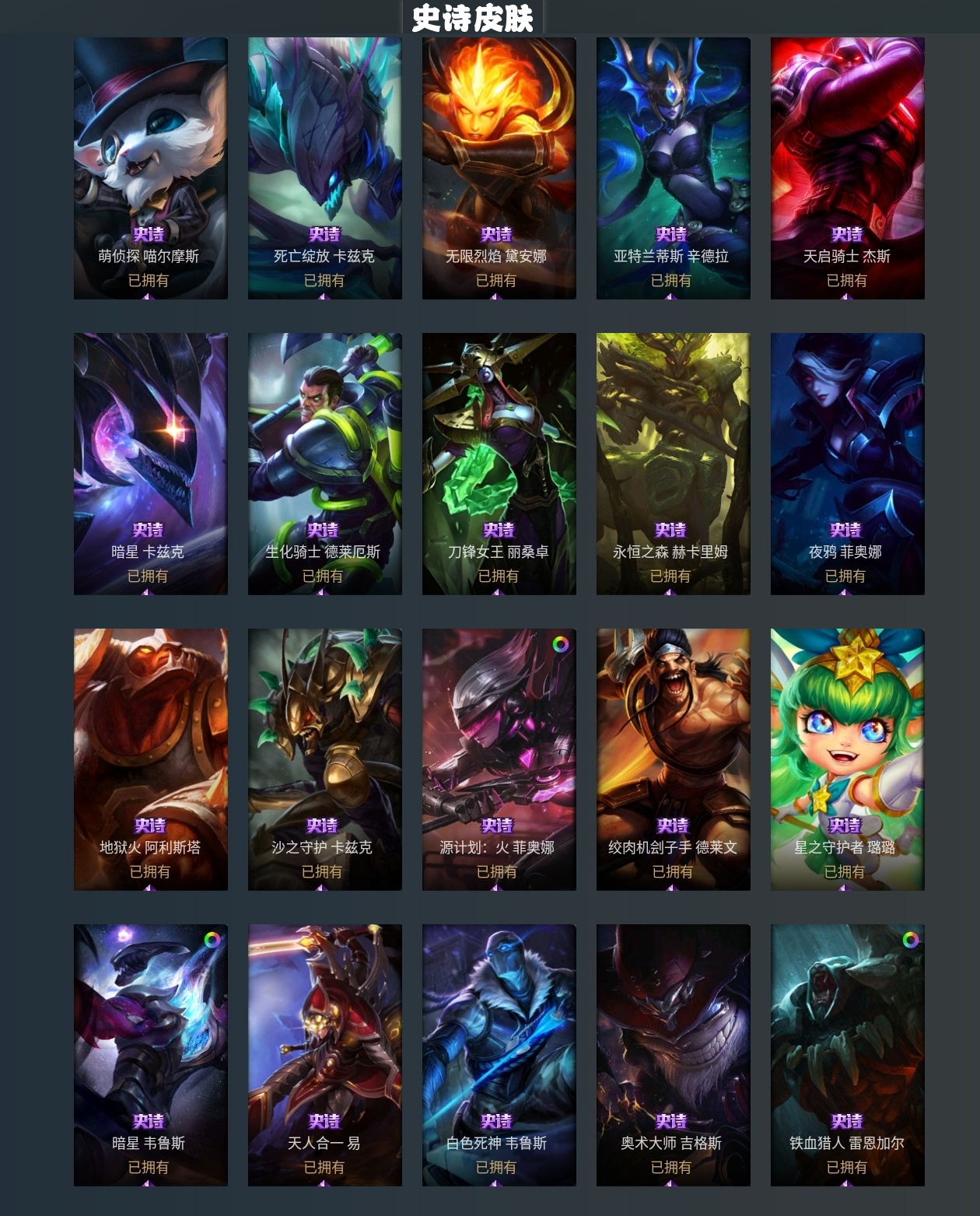Image resolution: width=980 pixels, height=1216 pixels.
Task: Click epic badge on 萌侦探 喵尔摩斯 card
Action: [x=149, y=234]
